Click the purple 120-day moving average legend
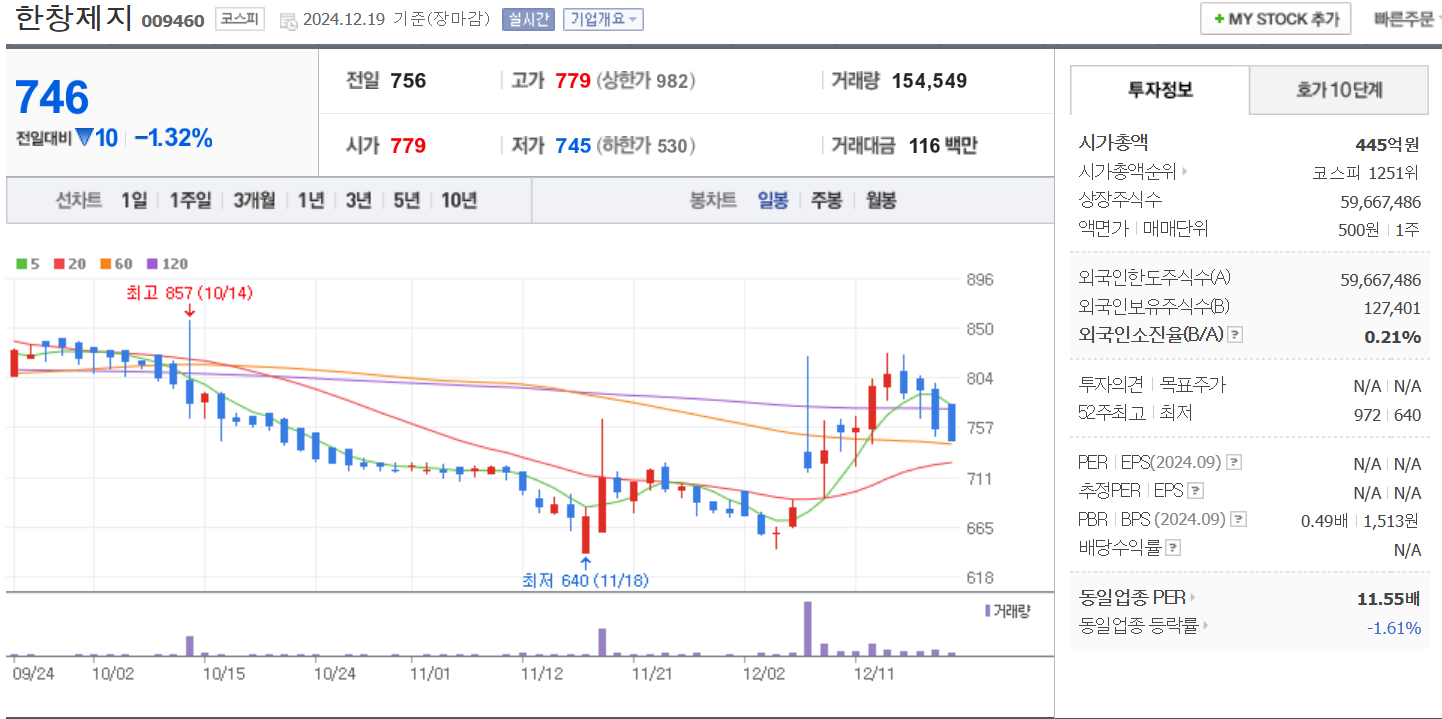 [167, 264]
